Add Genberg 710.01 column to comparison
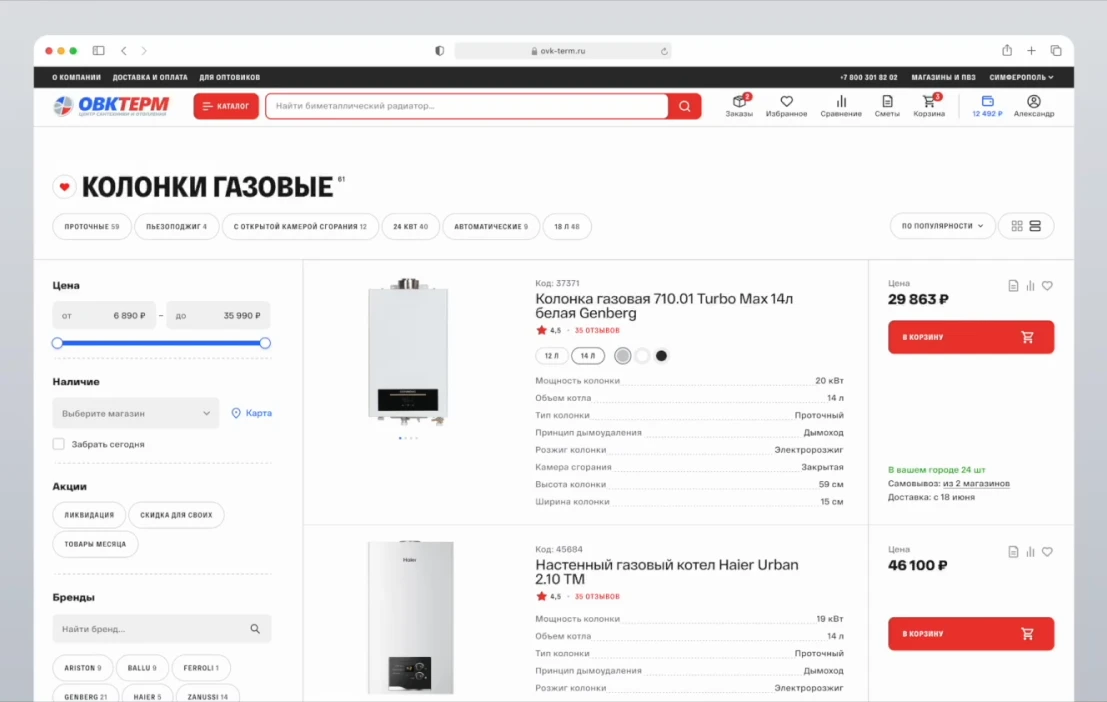The height and width of the screenshot is (702, 1107). tap(1030, 285)
